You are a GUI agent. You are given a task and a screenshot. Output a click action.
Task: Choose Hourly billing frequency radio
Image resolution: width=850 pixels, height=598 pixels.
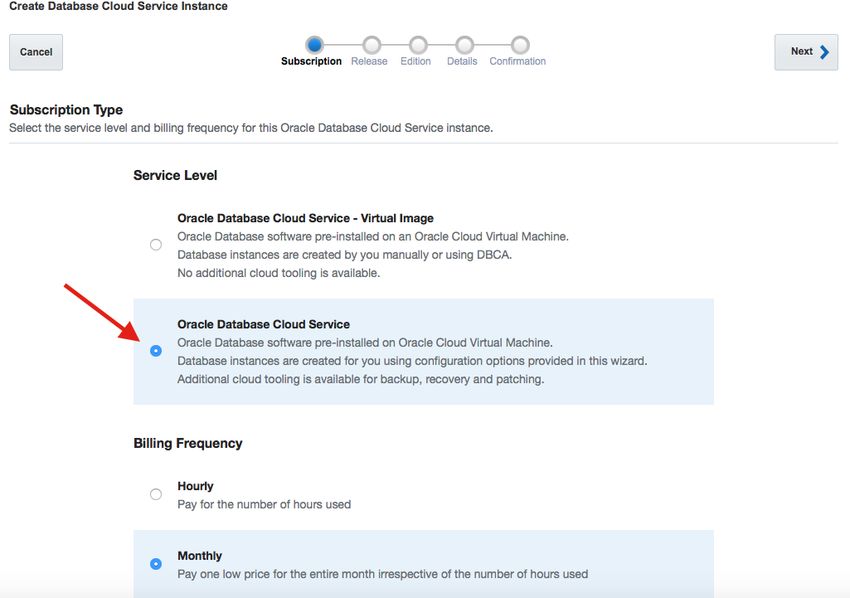coord(156,494)
